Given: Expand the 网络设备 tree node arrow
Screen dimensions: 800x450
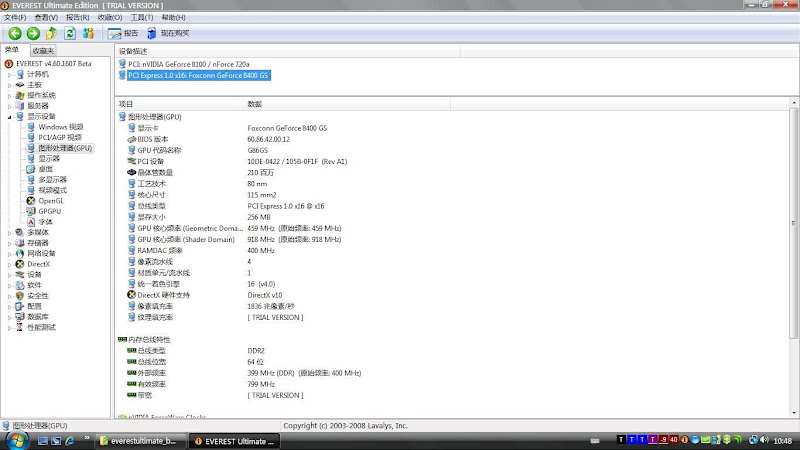Looking at the screenshot, I should click(x=9, y=254).
